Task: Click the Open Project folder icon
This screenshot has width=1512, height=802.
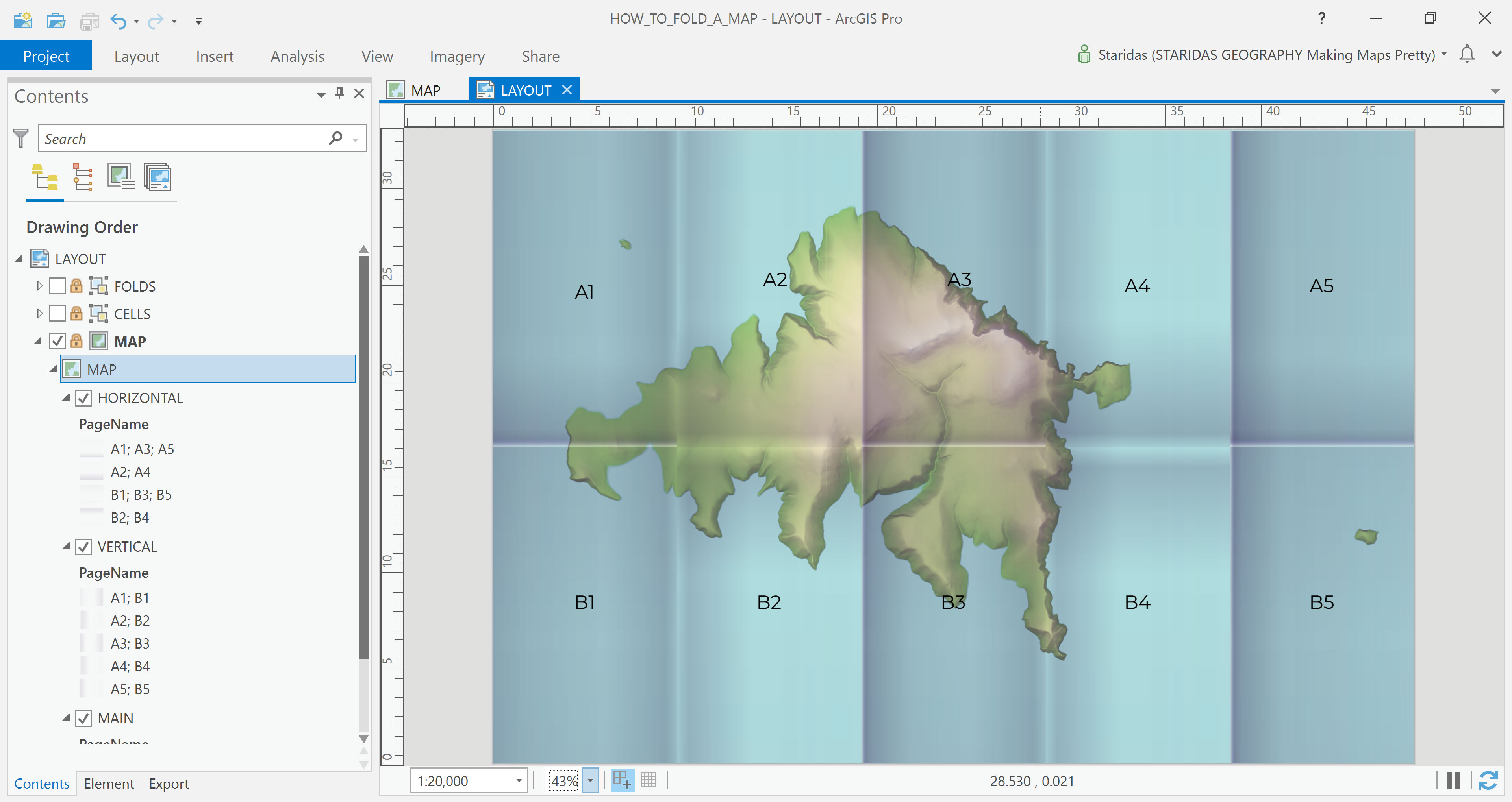Action: pyautogui.click(x=56, y=20)
